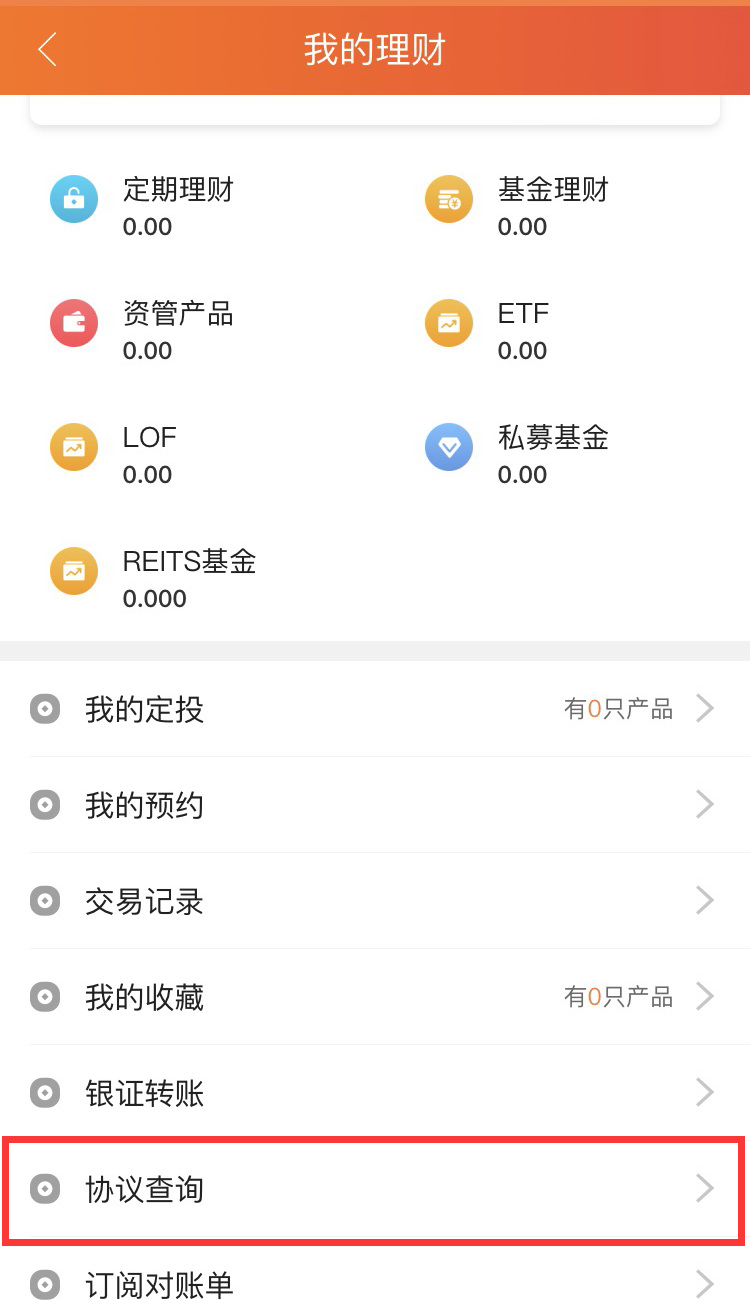The image size is (750, 1300).
Task: Tap the 私募基金 diamond icon
Action: 449,447
